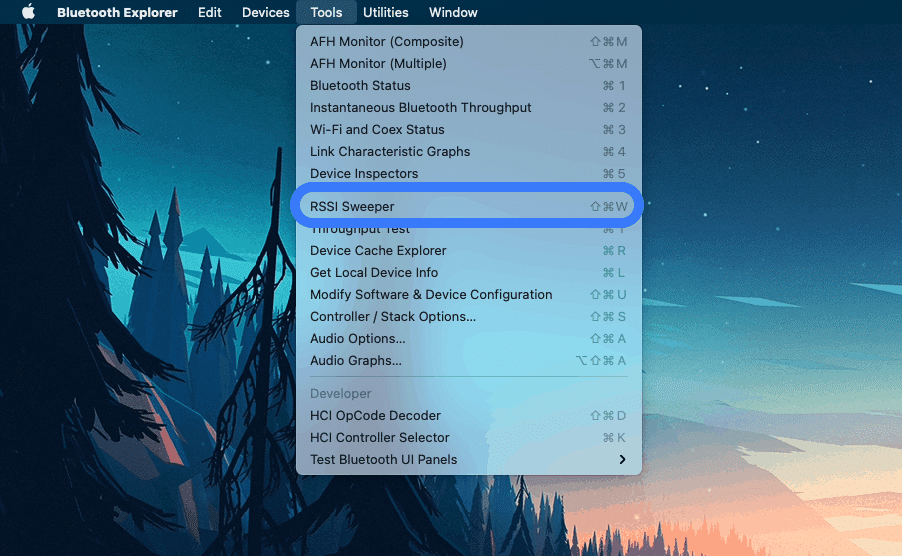Open the Edit menu
The image size is (902, 556).
pos(209,12)
